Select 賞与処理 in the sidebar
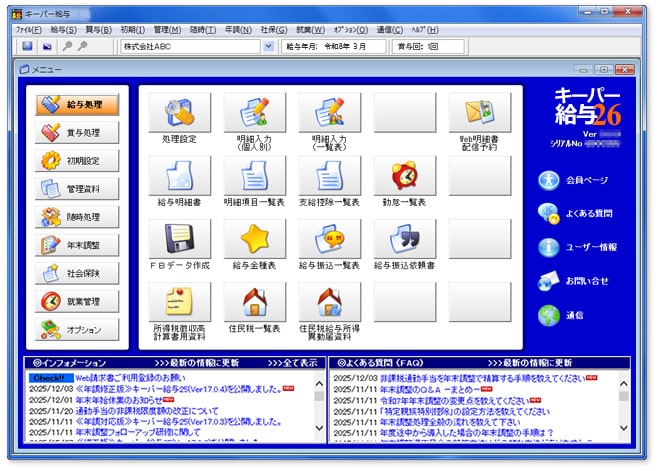 click(77, 133)
